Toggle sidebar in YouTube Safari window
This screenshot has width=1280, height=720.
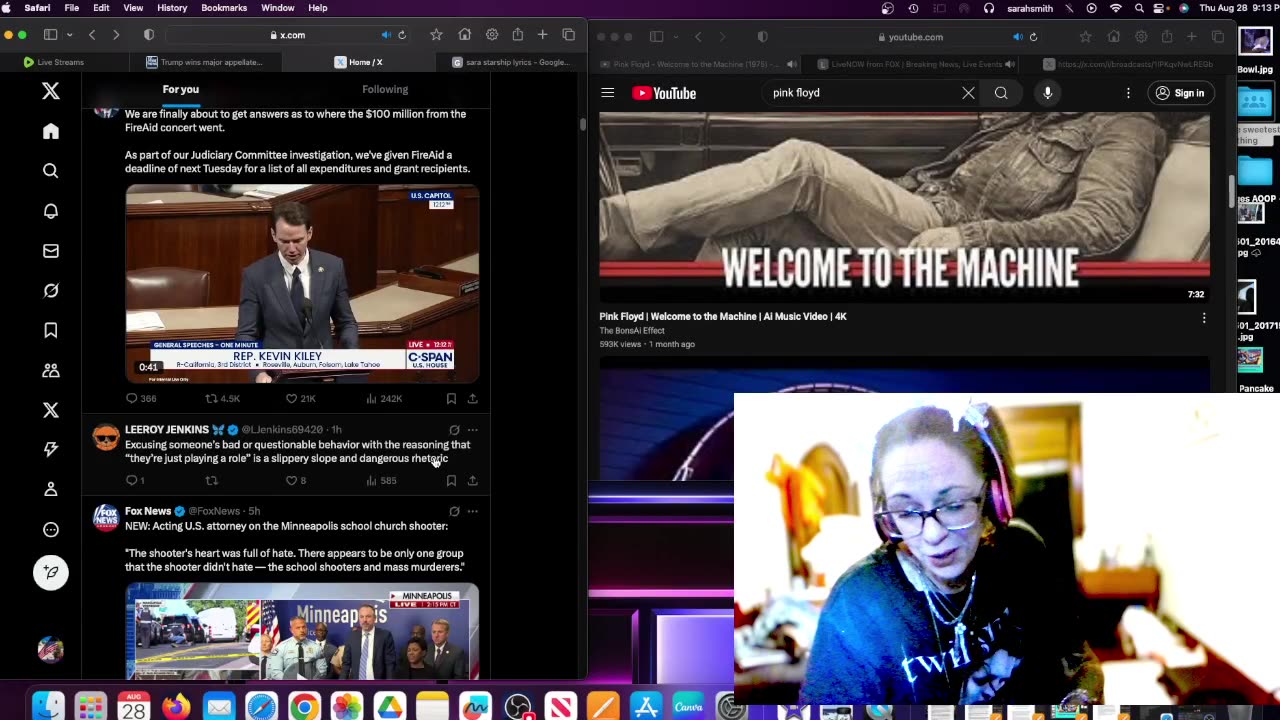[x=656, y=37]
